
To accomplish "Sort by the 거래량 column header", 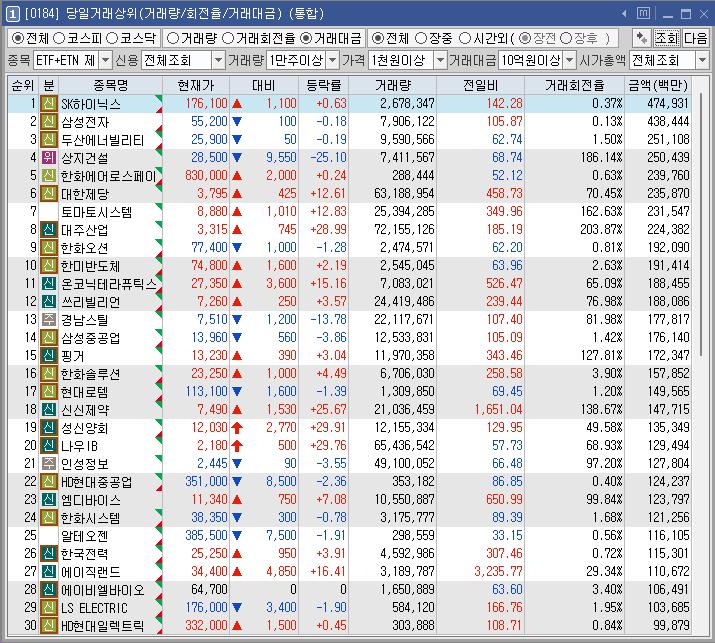I will pyautogui.click(x=393, y=85).
